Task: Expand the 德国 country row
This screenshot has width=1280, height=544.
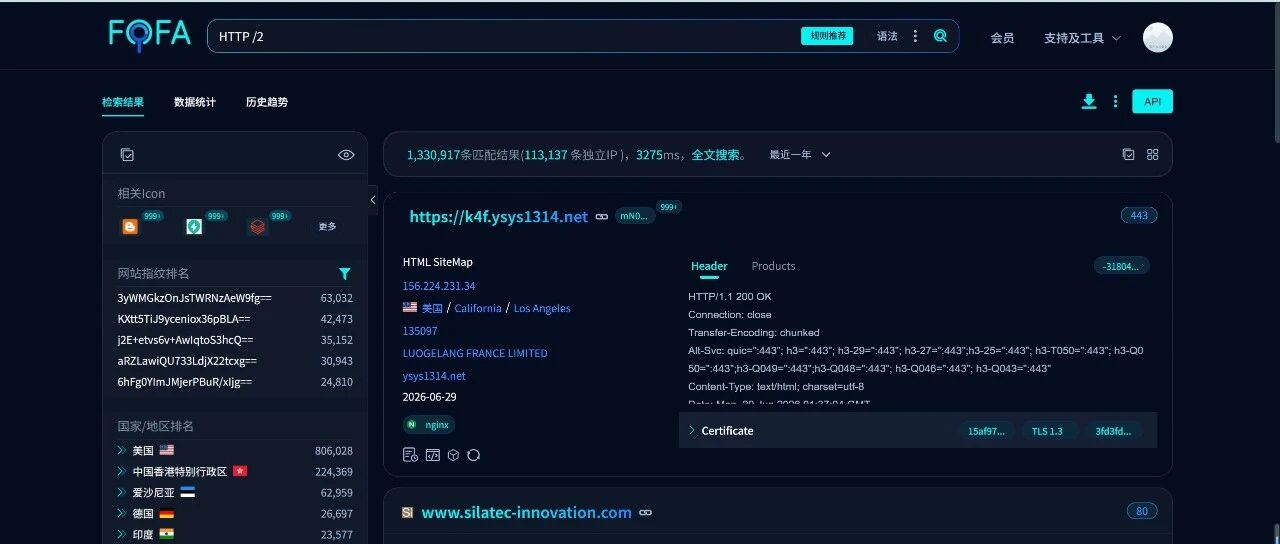Action: tap(122, 514)
